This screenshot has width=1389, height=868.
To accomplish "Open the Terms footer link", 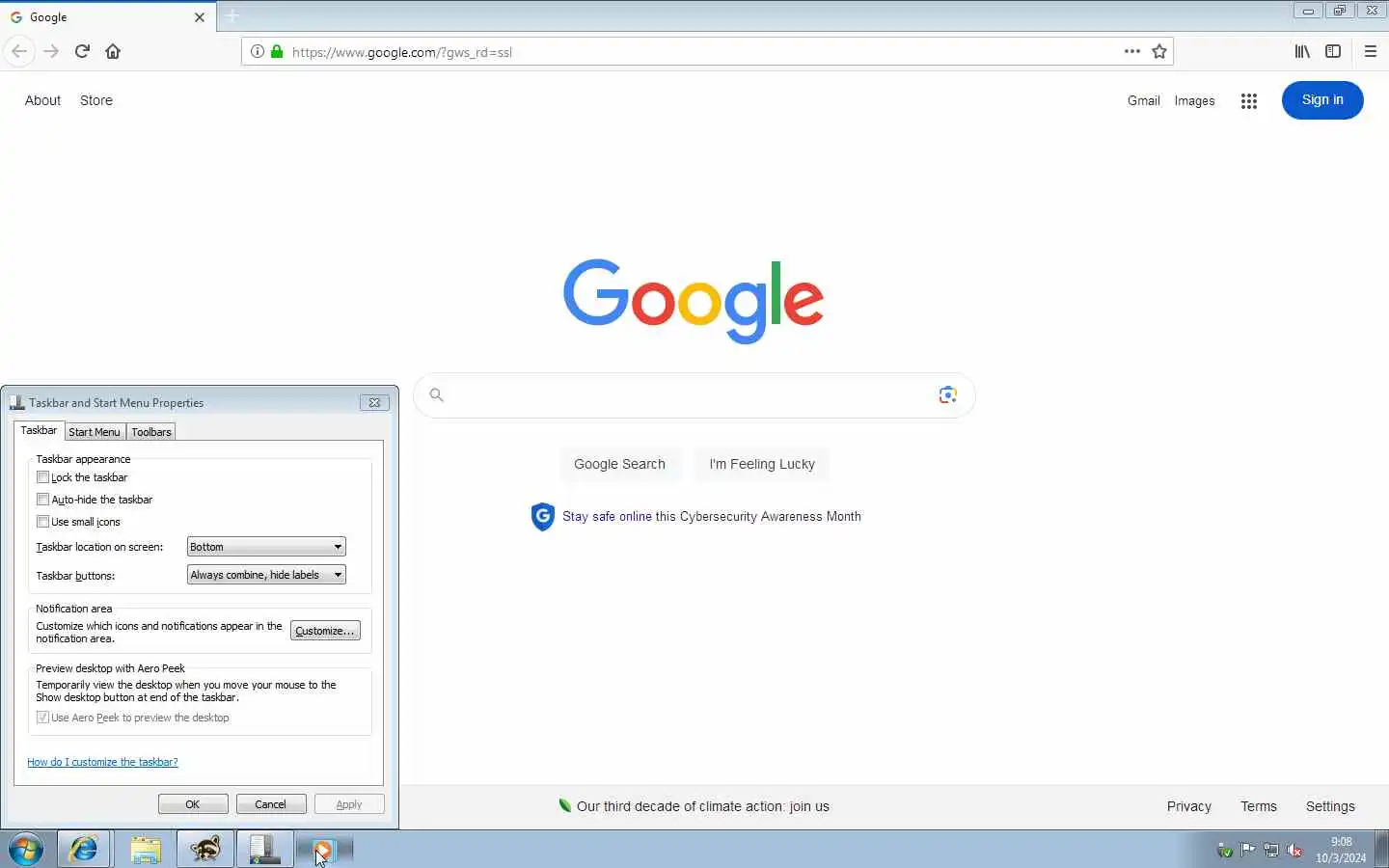I will 1259,806.
